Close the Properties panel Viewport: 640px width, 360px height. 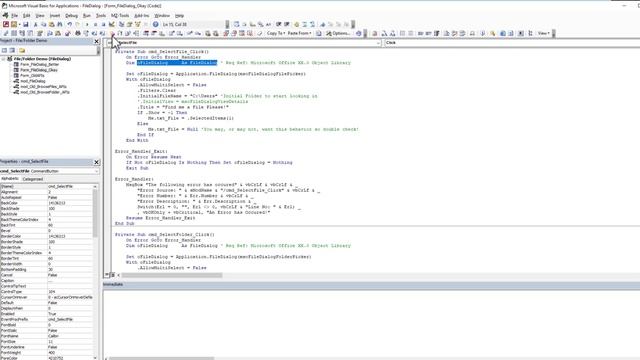[x=97, y=162]
